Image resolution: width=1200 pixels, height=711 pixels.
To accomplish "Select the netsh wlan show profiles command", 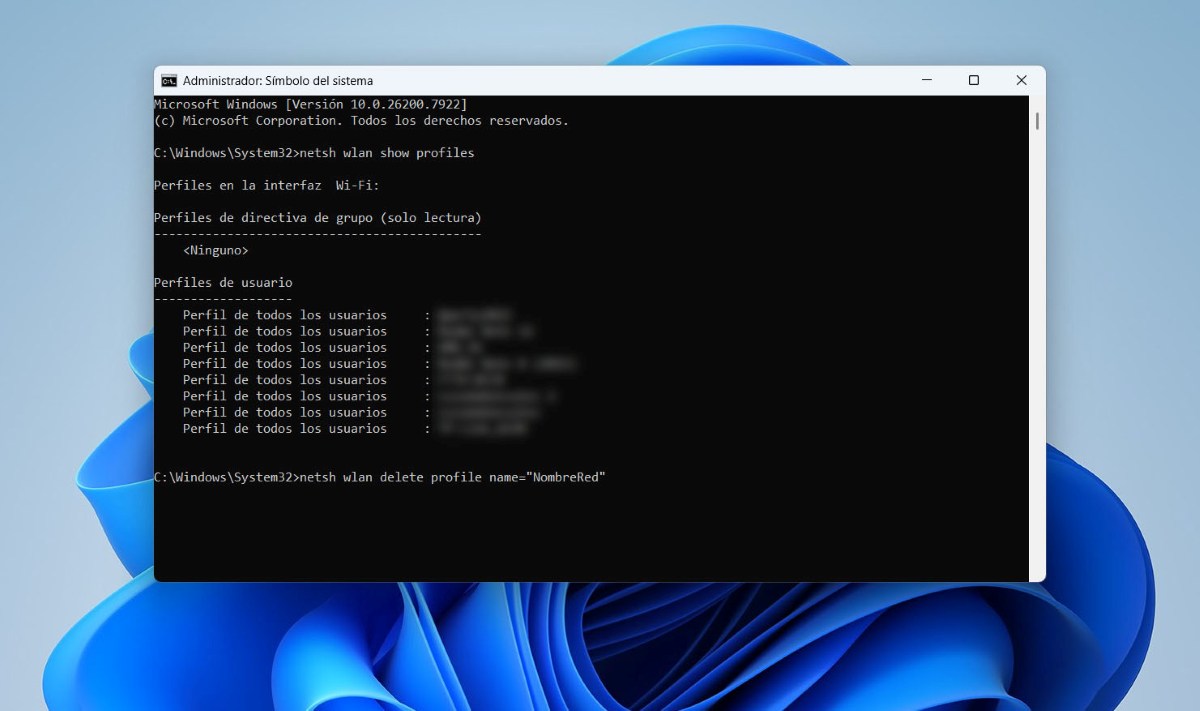I will (390, 152).
